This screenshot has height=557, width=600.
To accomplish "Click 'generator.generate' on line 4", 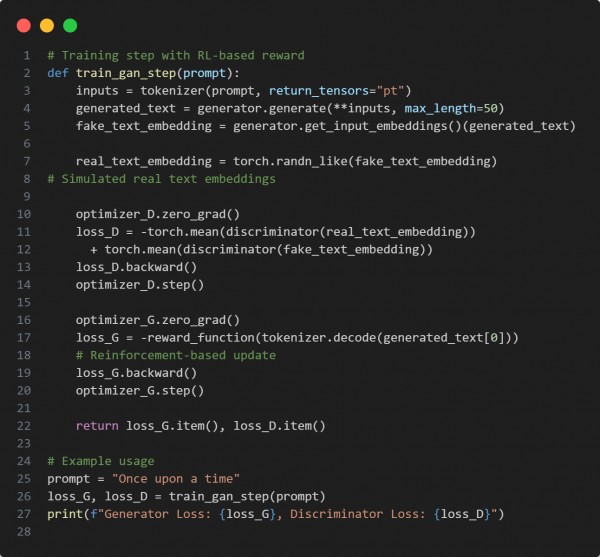I will tap(261, 108).
